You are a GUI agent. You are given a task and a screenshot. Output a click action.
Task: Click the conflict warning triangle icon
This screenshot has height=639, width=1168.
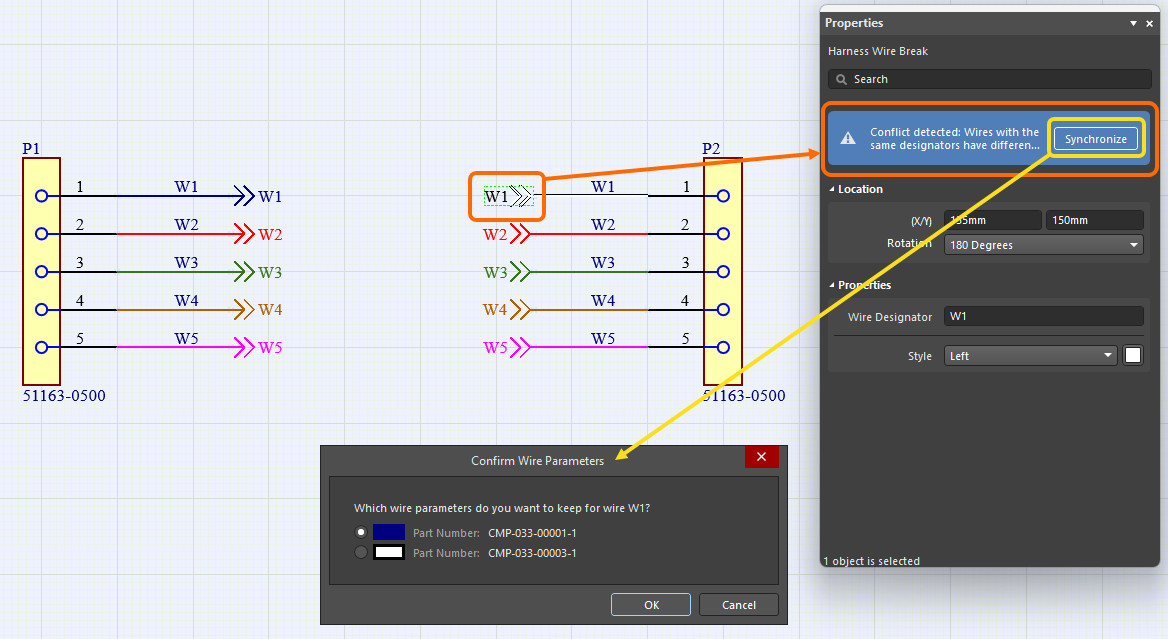[x=848, y=139]
